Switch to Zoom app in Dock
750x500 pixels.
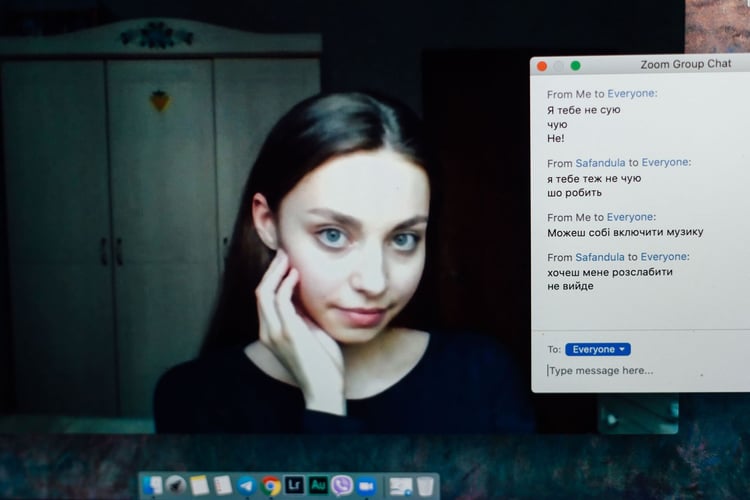(x=366, y=486)
